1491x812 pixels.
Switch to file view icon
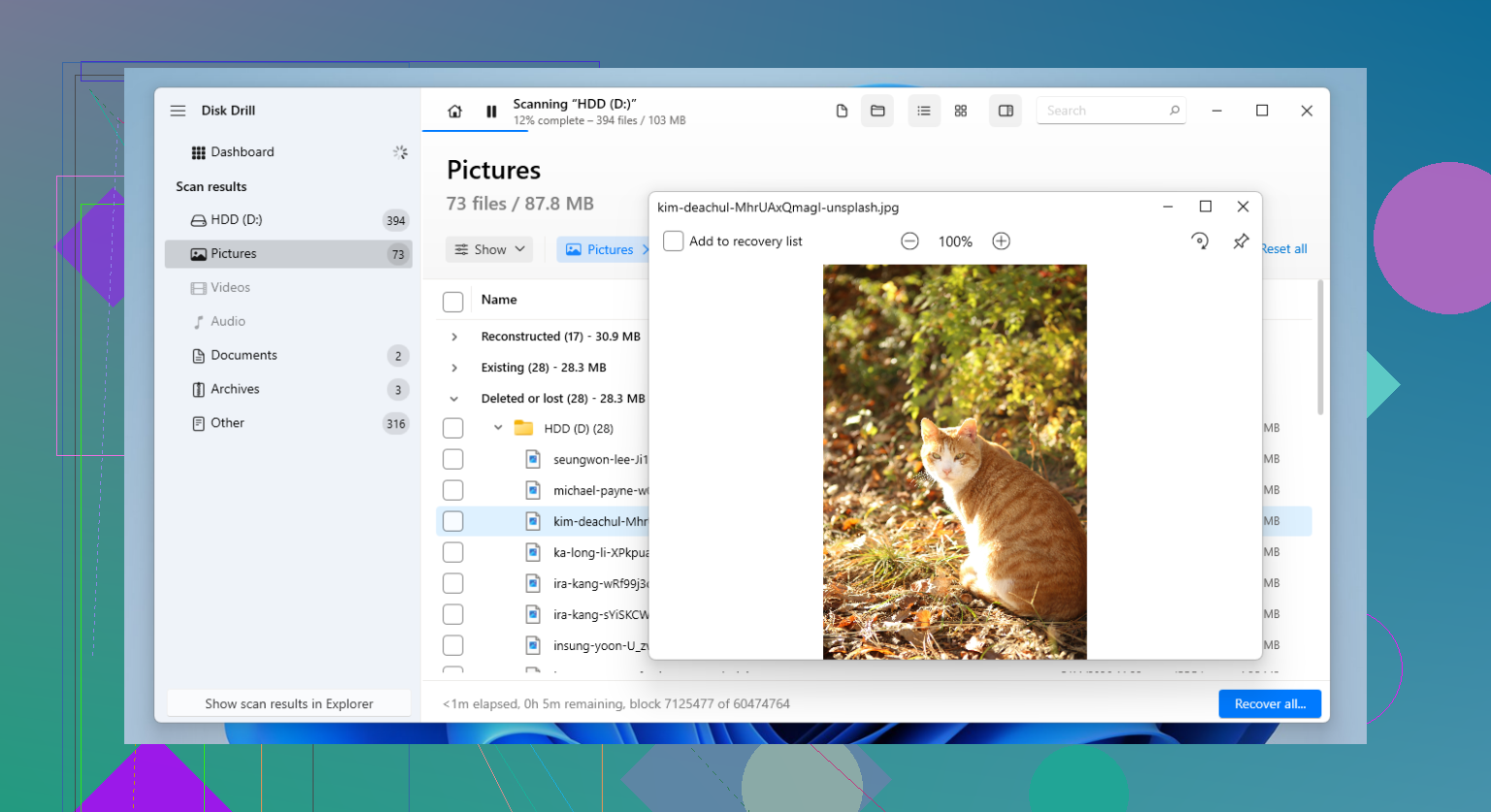842,111
